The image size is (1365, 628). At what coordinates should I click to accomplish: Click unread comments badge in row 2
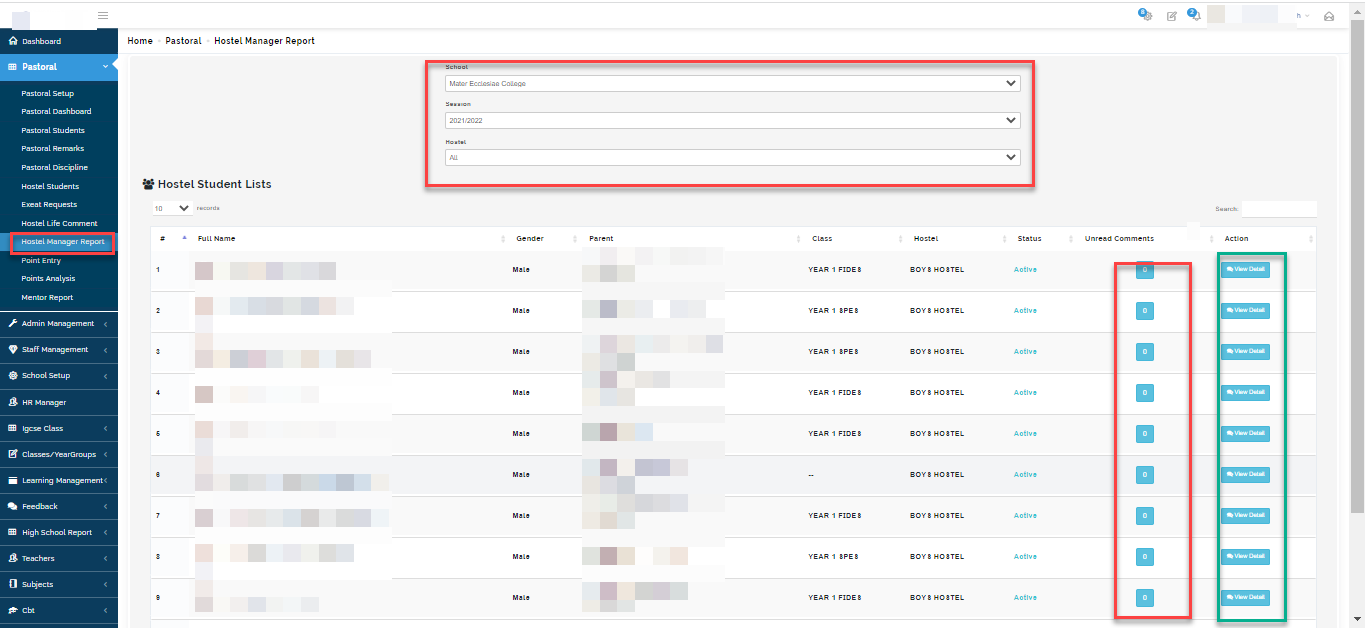click(x=1145, y=311)
